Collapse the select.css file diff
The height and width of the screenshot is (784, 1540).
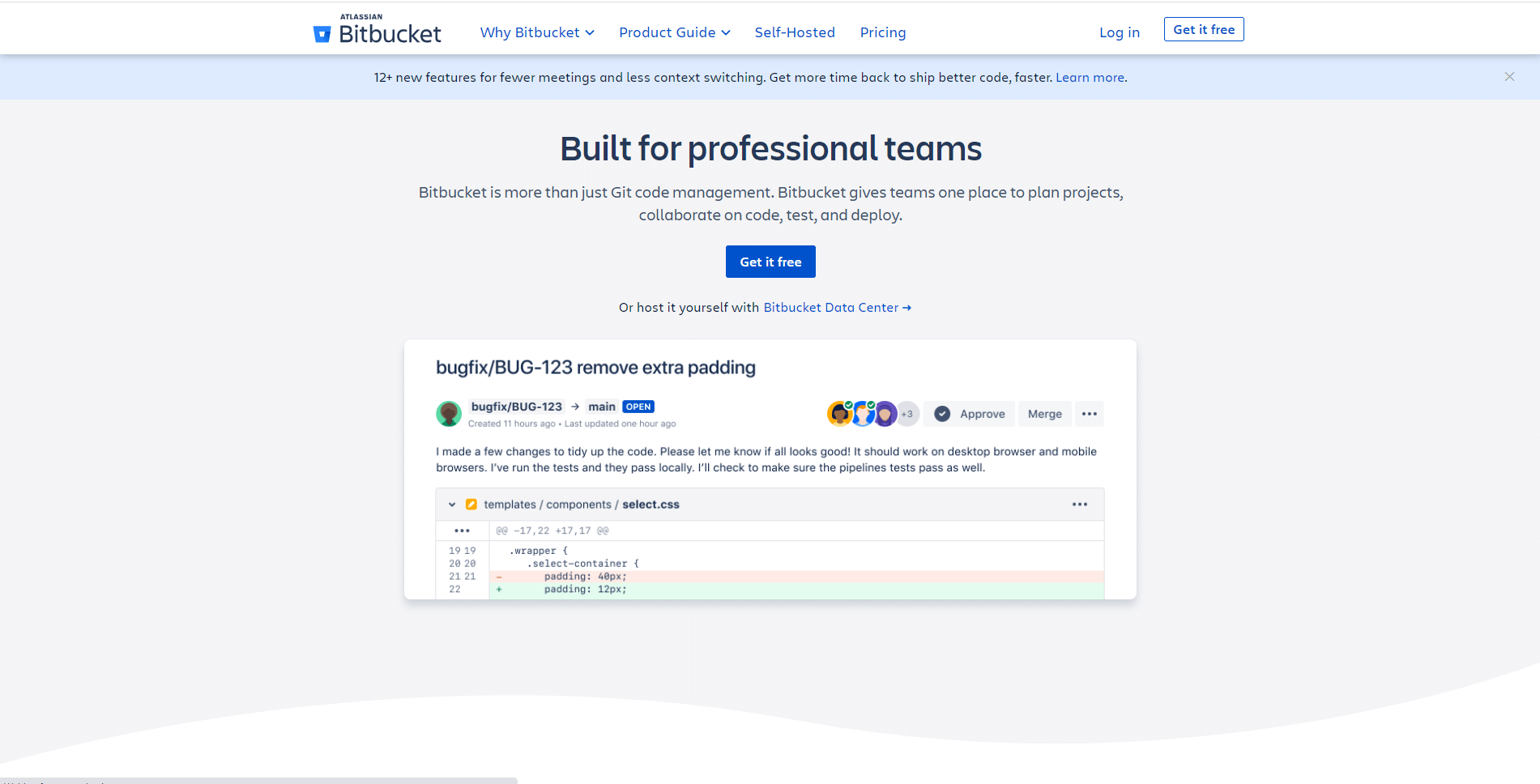click(452, 505)
